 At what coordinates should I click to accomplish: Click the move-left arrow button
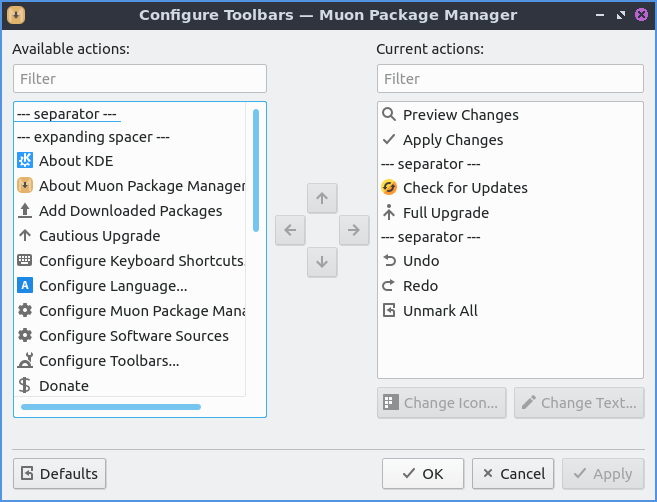pos(290,230)
